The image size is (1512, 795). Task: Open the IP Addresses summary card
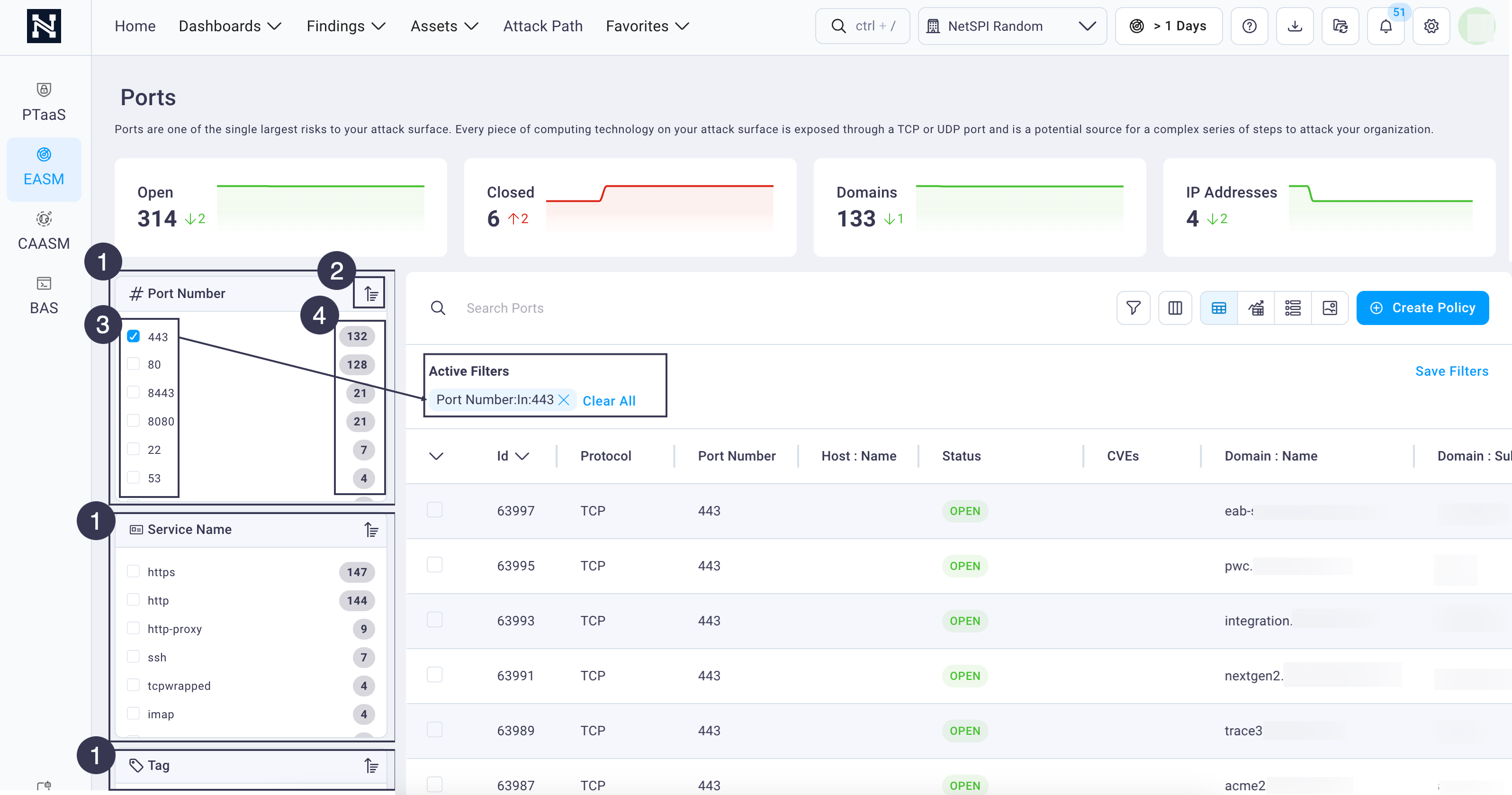[x=1329, y=207]
